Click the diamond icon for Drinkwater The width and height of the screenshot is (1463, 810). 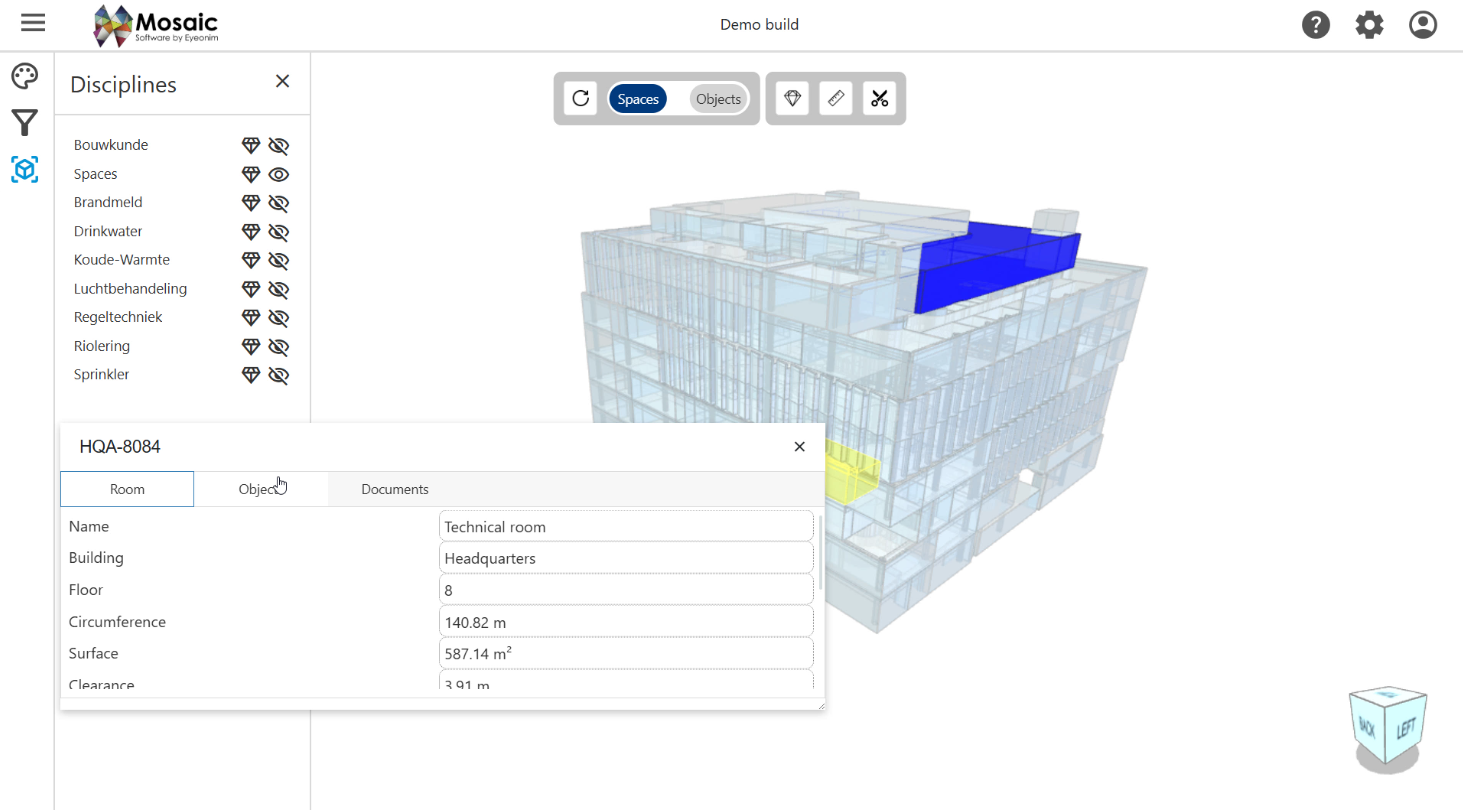[251, 232]
